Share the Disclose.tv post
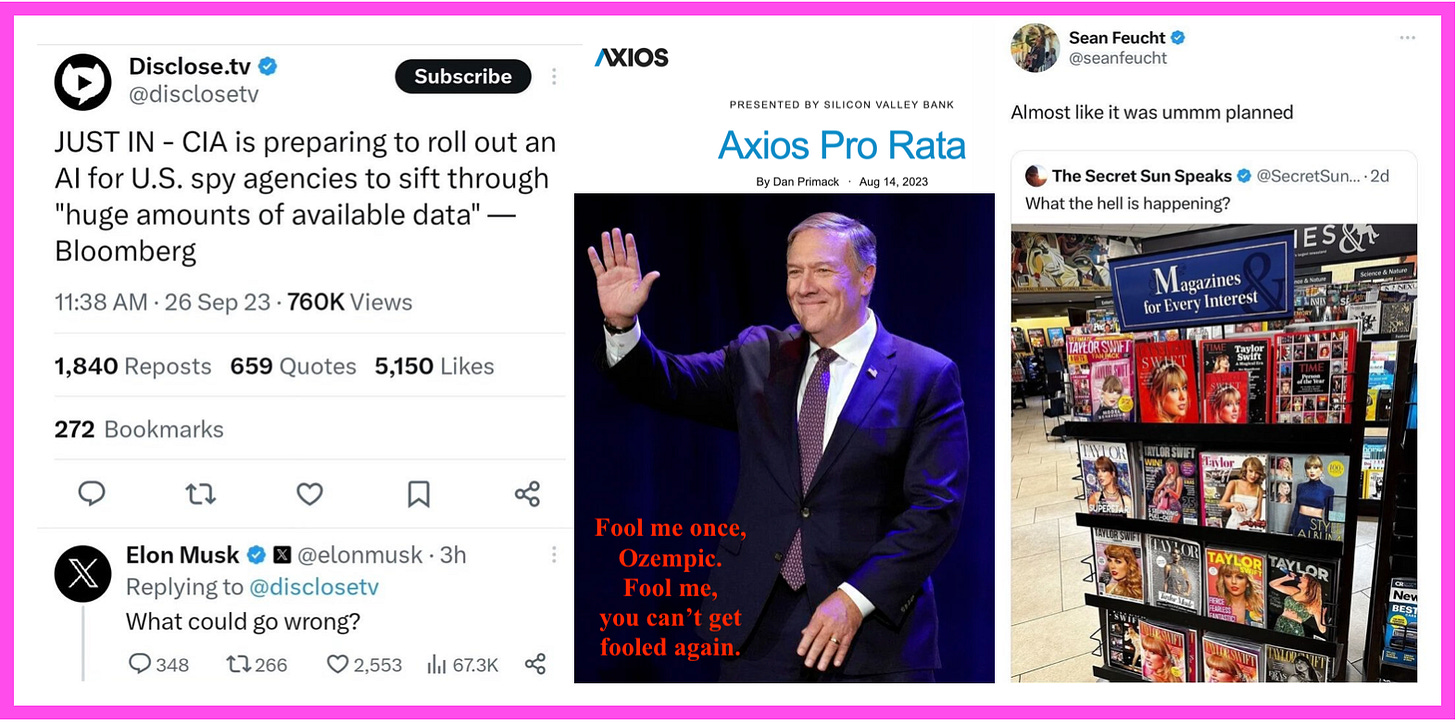This screenshot has width=1456, height=722. [527, 493]
